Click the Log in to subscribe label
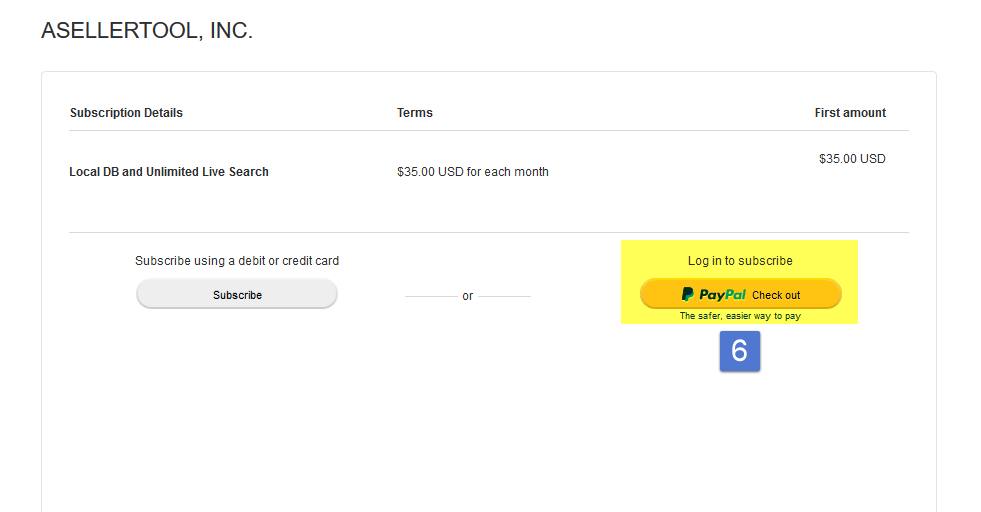Image resolution: width=981 pixels, height=512 pixels. (x=740, y=260)
